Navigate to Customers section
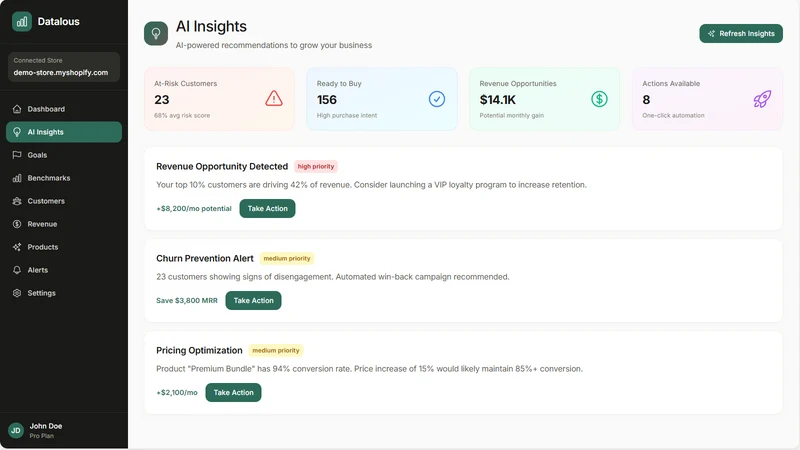The width and height of the screenshot is (800, 450). pyautogui.click(x=64, y=201)
